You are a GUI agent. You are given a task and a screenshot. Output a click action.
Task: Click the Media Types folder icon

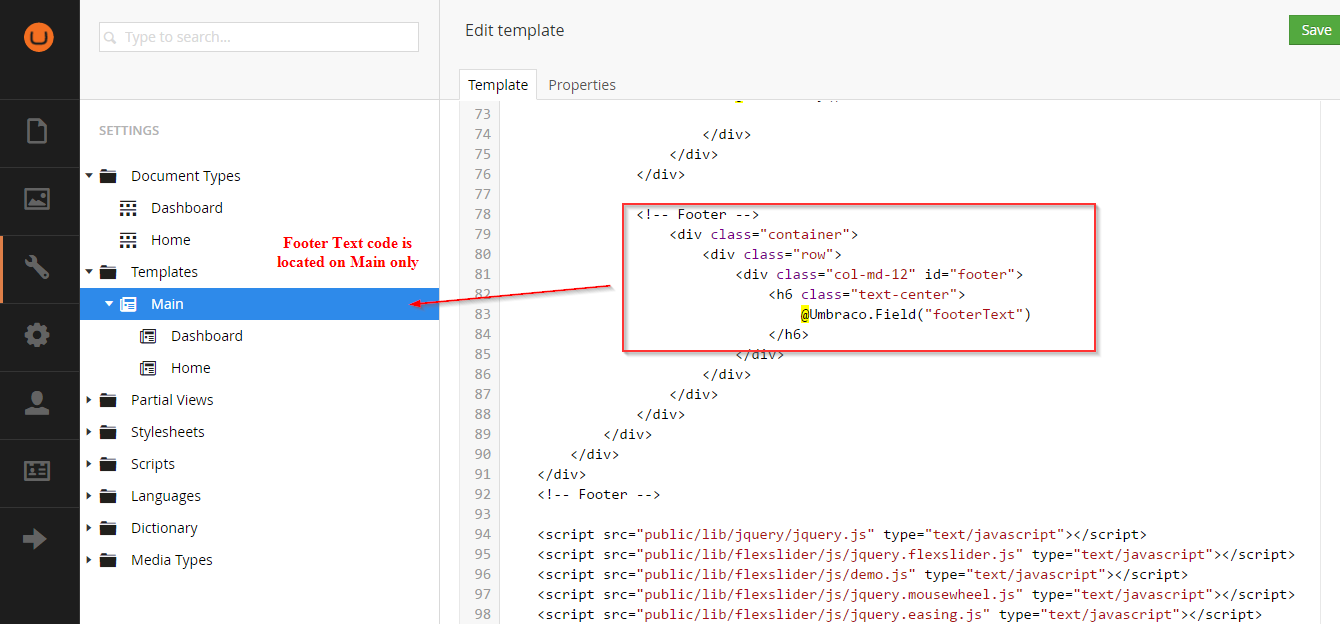(108, 560)
